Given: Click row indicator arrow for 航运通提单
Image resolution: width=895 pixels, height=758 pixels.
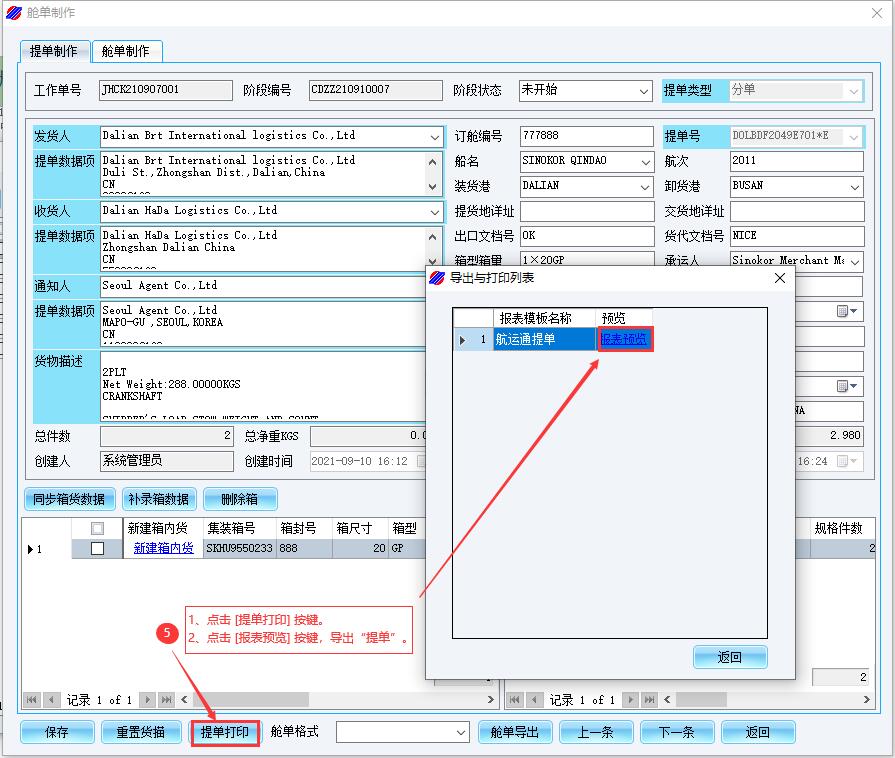Looking at the screenshot, I should [462, 340].
